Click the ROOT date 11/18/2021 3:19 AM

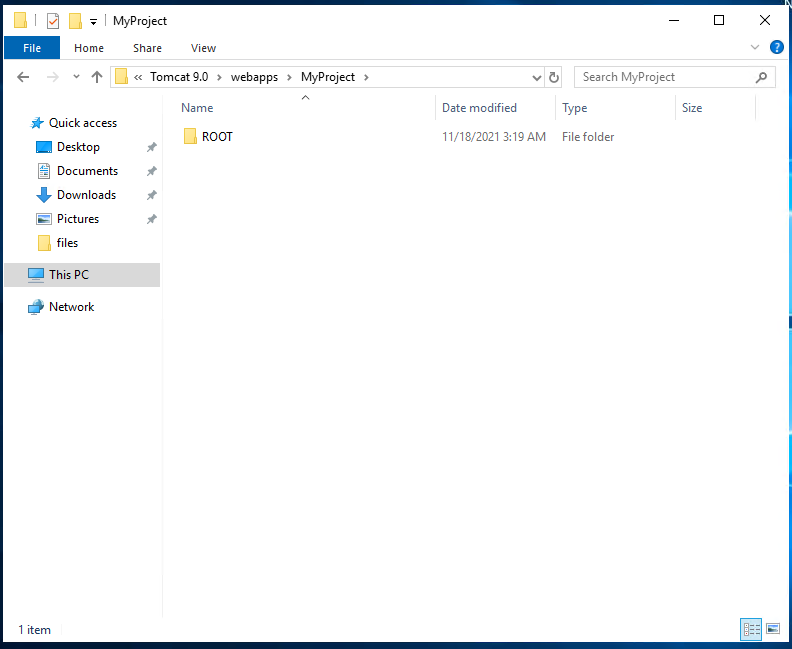click(x=493, y=136)
